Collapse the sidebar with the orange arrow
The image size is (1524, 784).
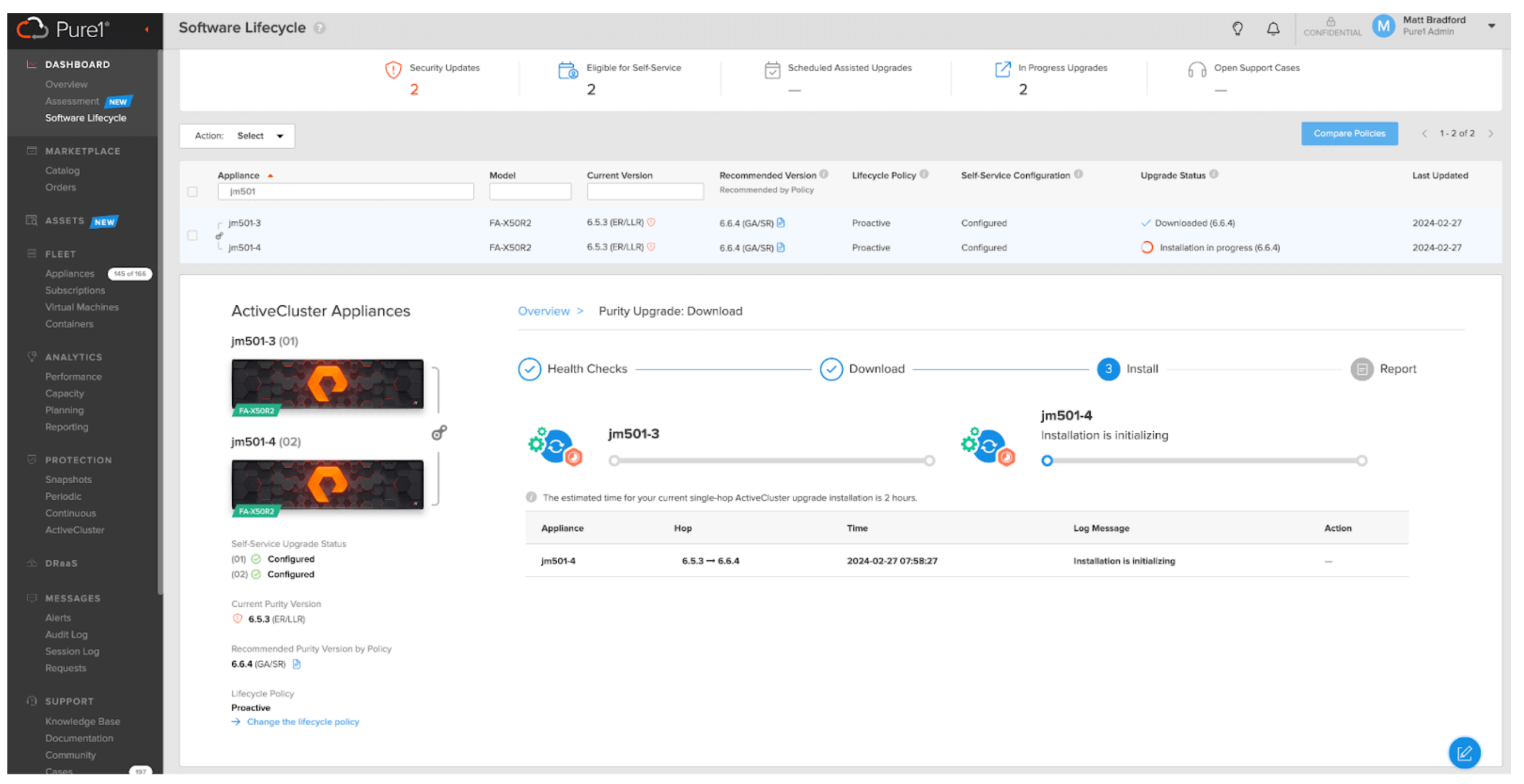click(146, 29)
